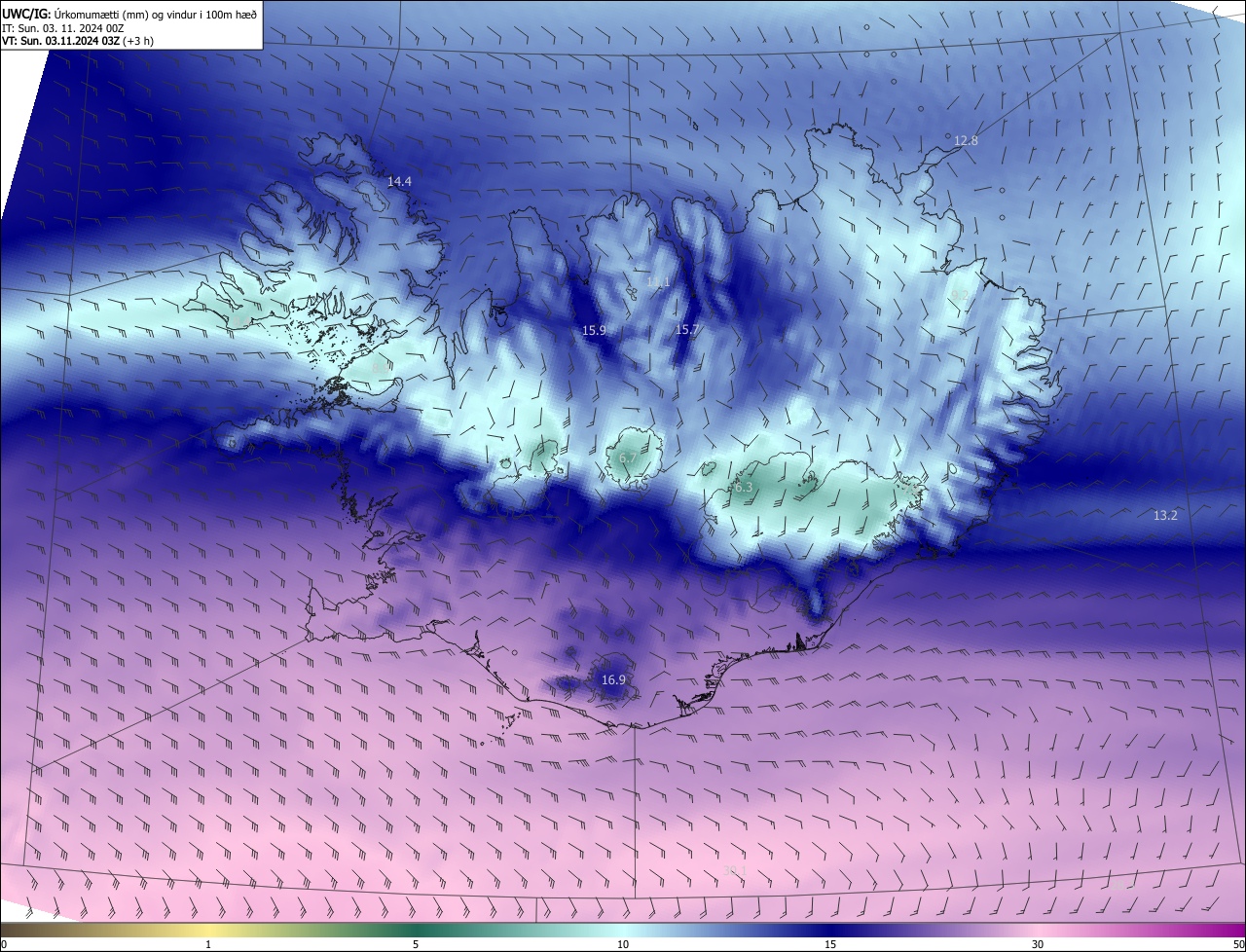Pick the 30 mm pink color scale tick
This screenshot has width=1246, height=952.
1038,944
